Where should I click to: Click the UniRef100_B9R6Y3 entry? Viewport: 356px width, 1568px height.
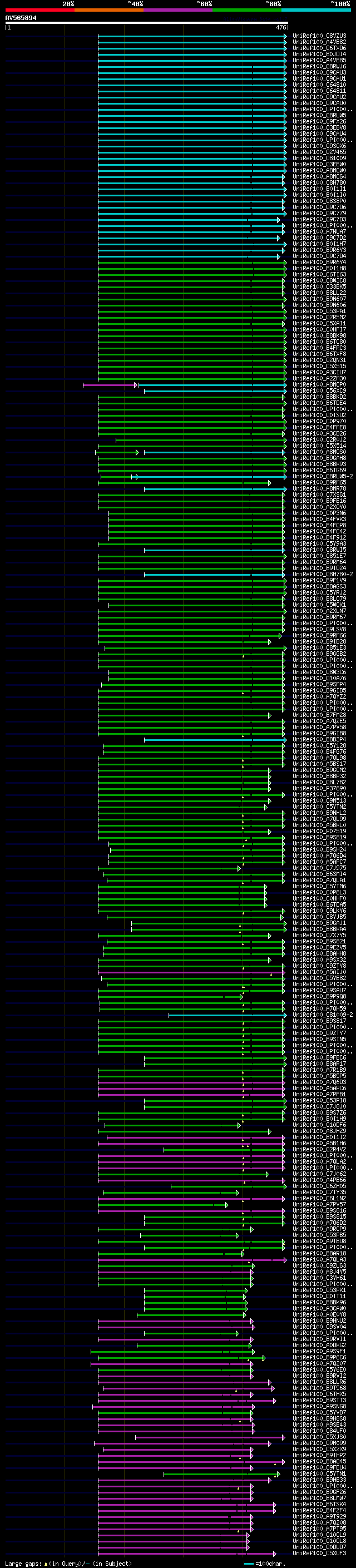click(x=319, y=250)
